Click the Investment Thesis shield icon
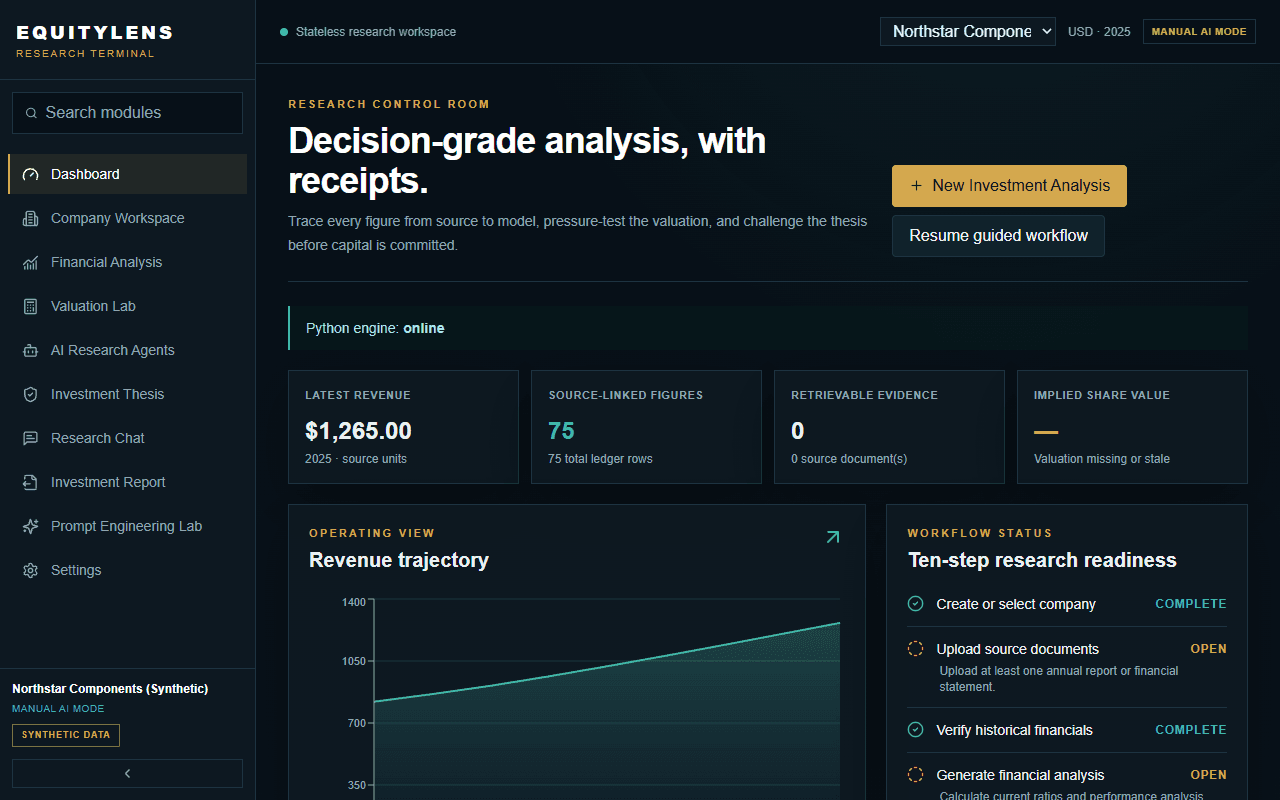This screenshot has width=1280, height=800. 30,394
